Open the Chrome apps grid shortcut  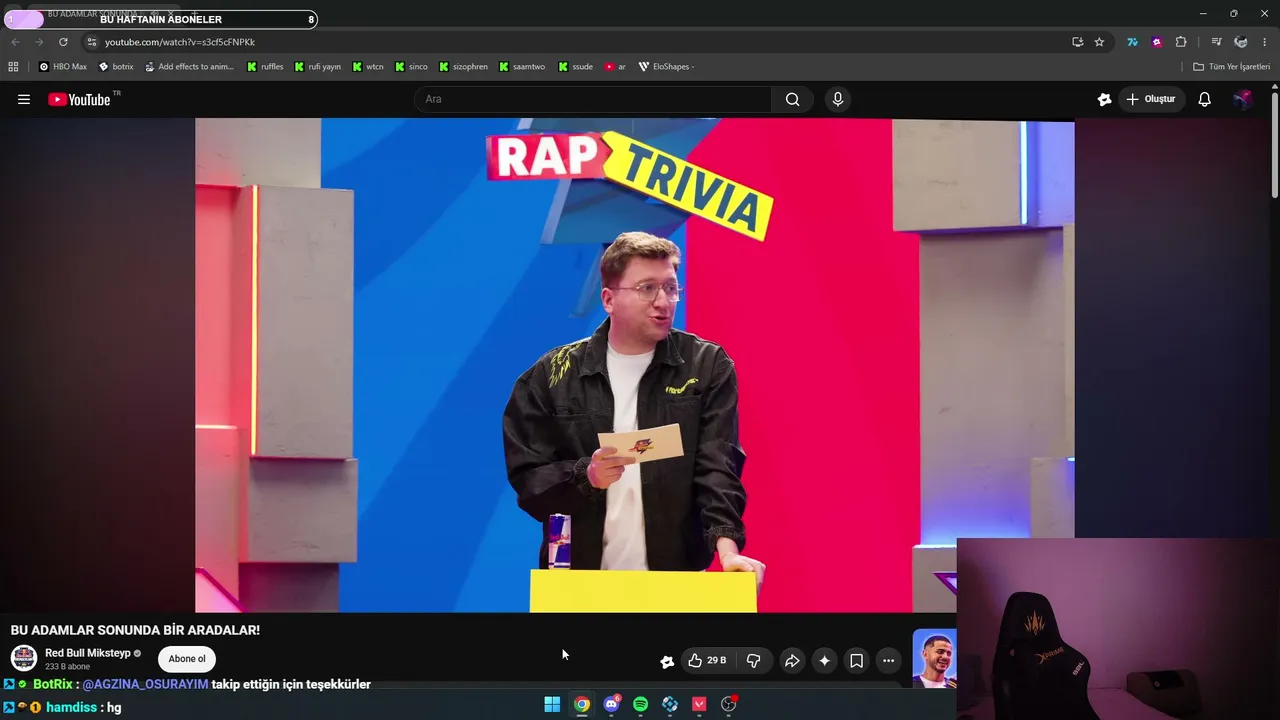[13, 67]
